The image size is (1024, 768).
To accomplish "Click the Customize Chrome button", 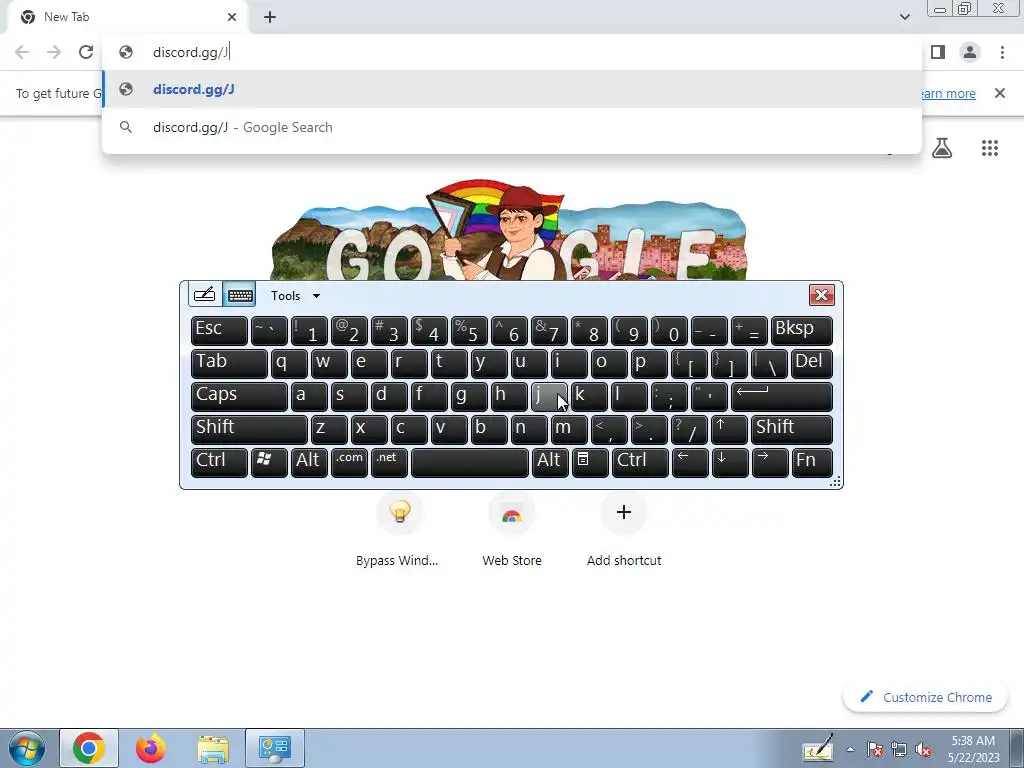I will coord(925,697).
